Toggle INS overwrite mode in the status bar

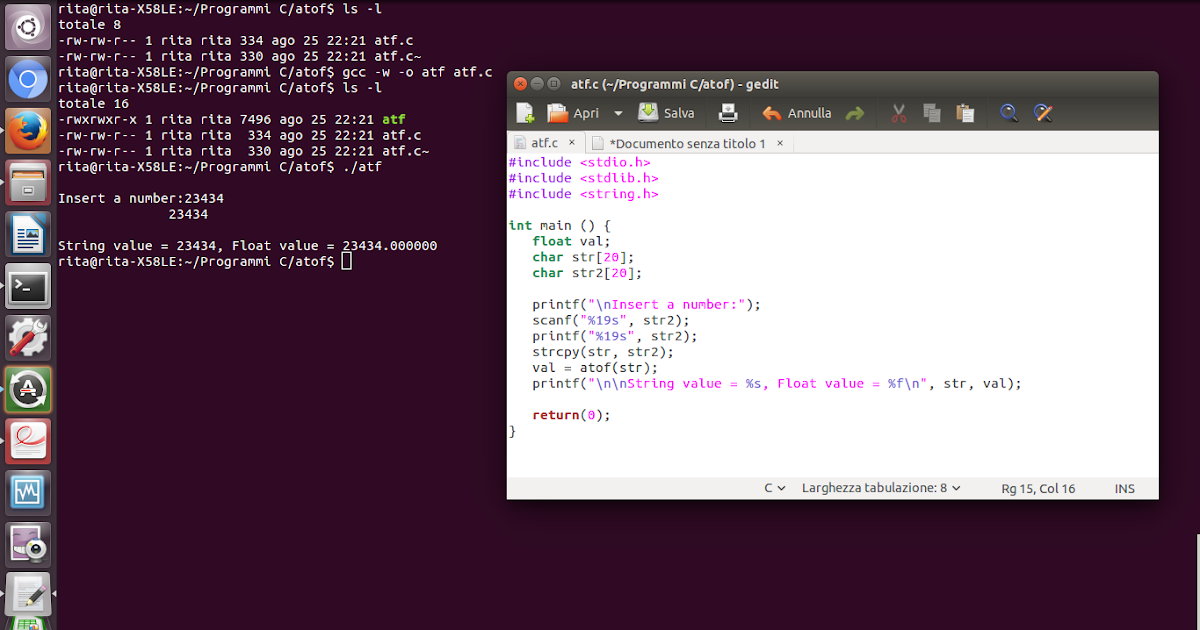(1124, 488)
